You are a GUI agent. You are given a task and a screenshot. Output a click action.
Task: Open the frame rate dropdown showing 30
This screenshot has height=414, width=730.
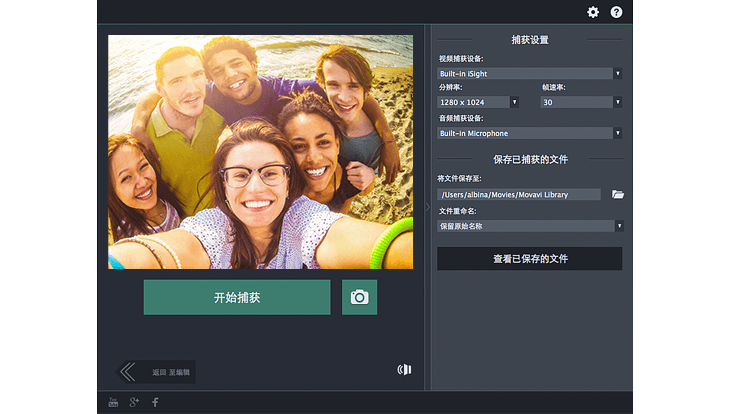pyautogui.click(x=581, y=102)
